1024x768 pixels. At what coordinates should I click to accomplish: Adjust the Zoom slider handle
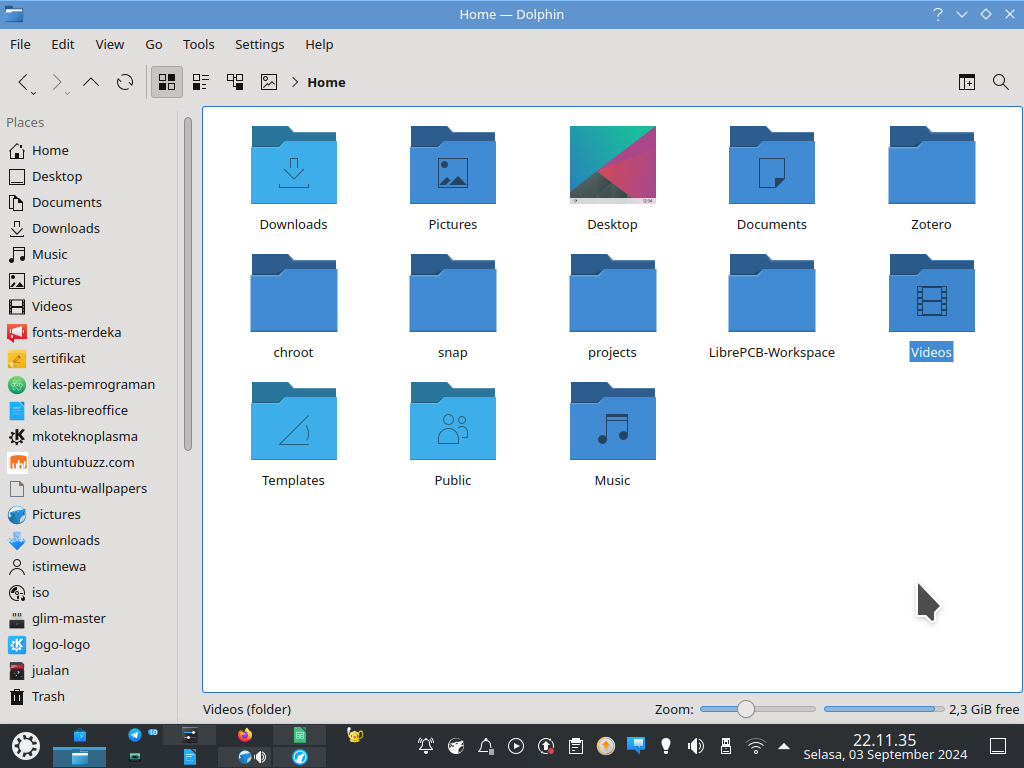(746, 709)
